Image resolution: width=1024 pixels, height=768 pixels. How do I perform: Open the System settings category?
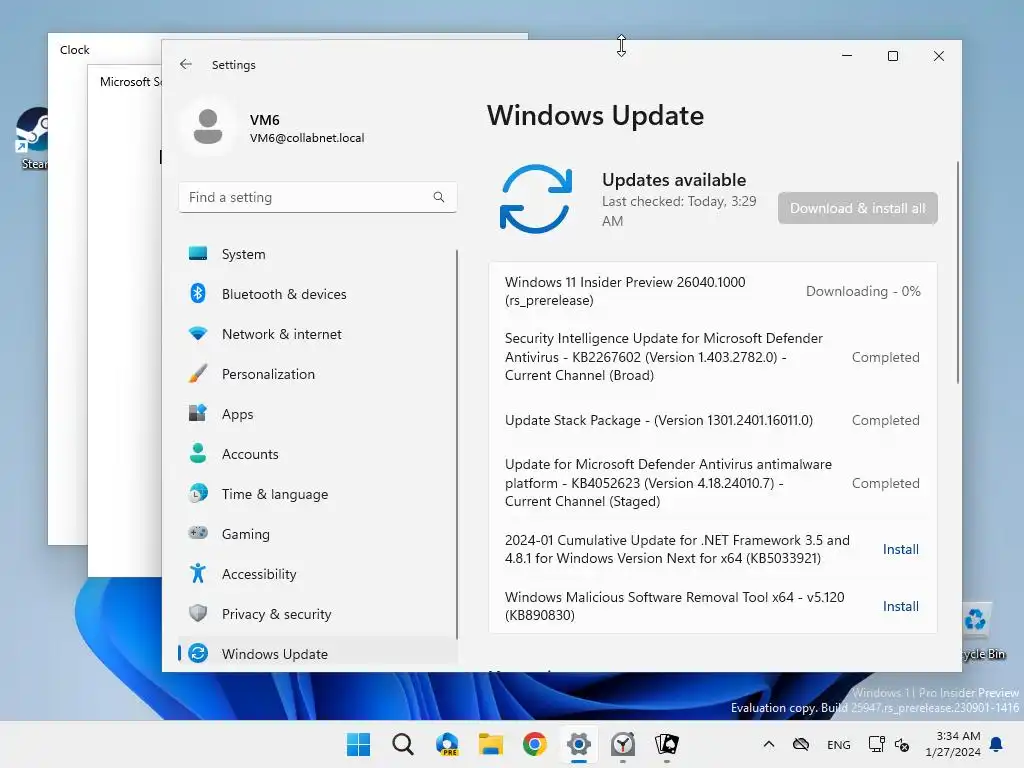click(317, 254)
